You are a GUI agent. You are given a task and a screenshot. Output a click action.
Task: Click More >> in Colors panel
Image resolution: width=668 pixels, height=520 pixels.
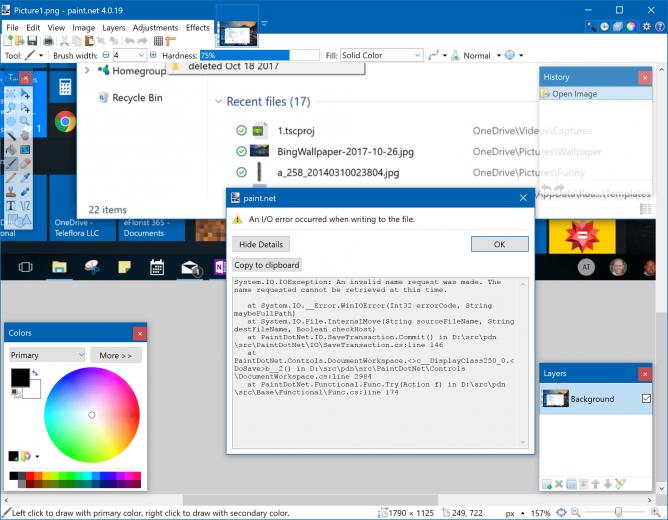[115, 355]
